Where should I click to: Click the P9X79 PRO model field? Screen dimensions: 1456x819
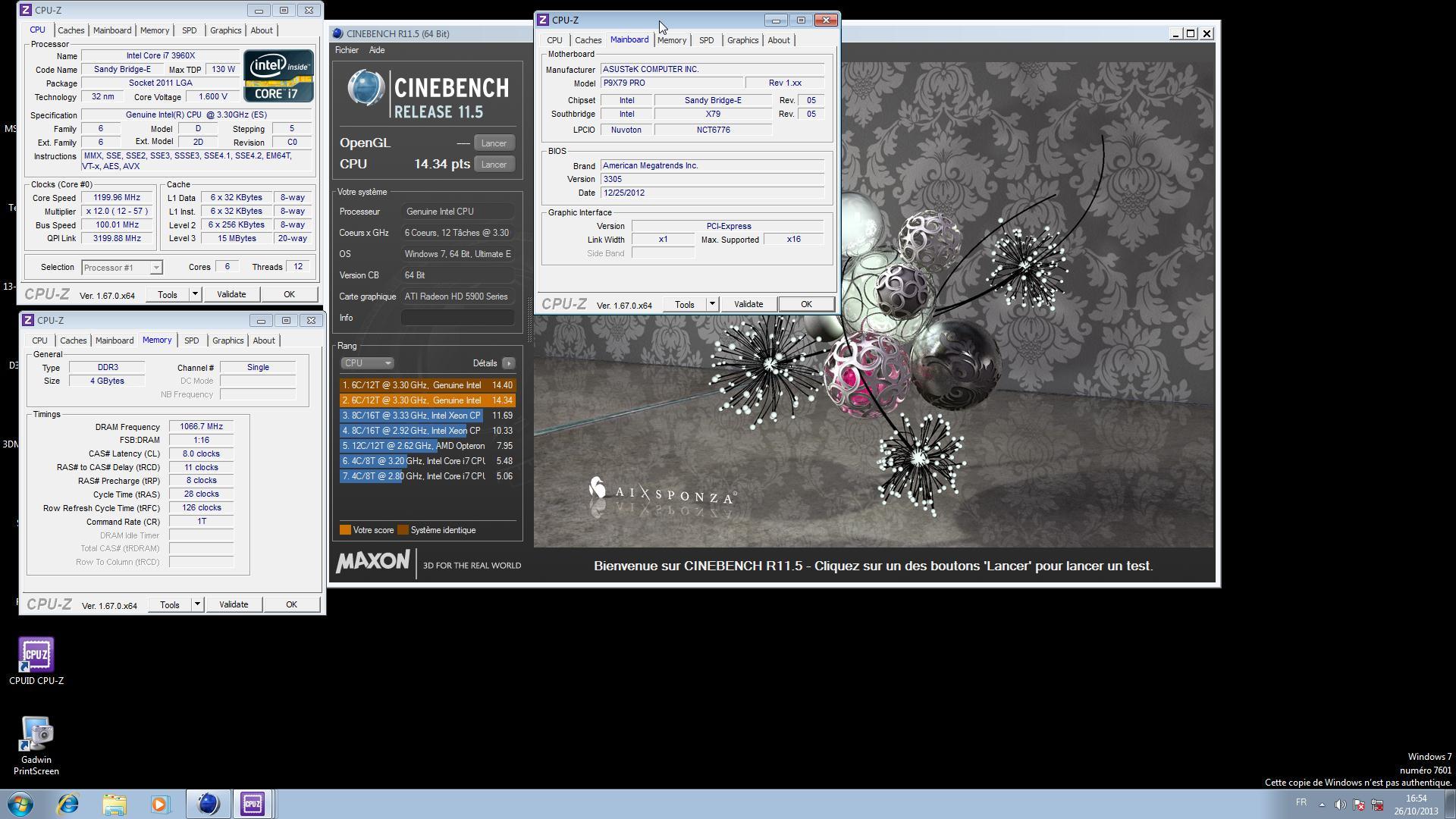[x=672, y=83]
